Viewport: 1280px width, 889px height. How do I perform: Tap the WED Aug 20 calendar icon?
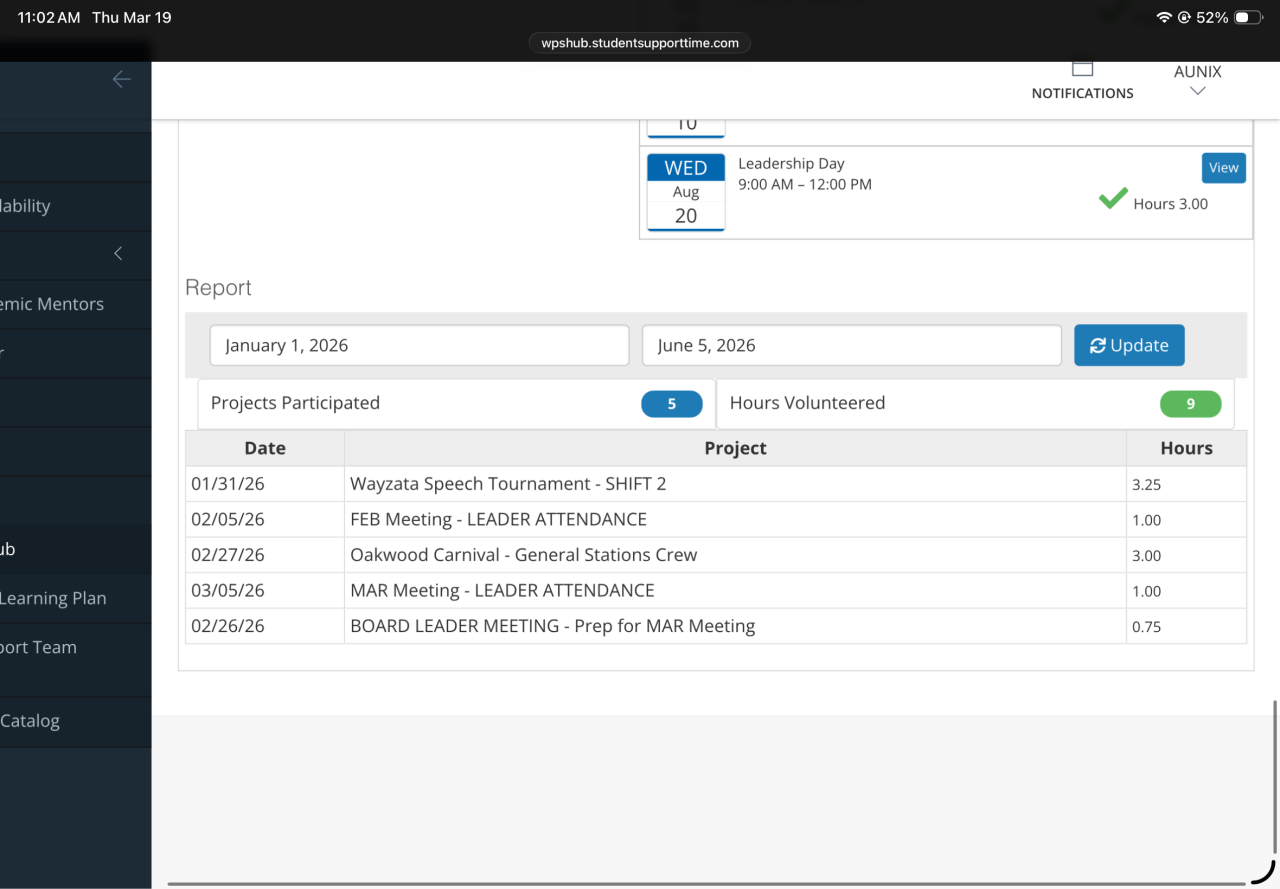click(x=686, y=192)
